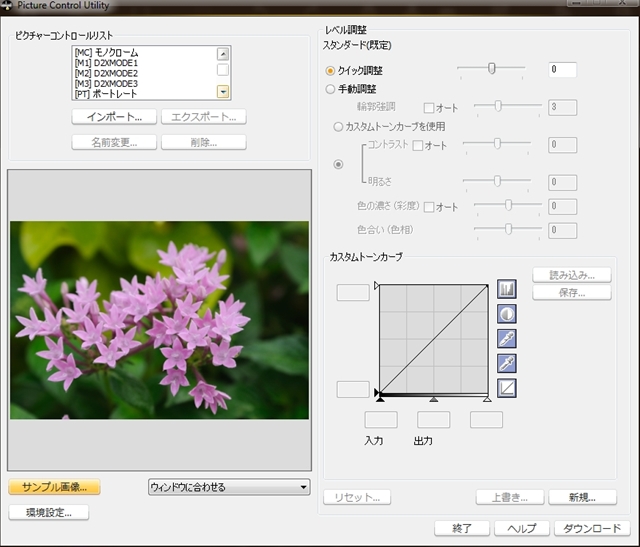The height and width of the screenshot is (547, 640).
Task: Click the midpoint gray triangle under curve
Action: pos(433,399)
